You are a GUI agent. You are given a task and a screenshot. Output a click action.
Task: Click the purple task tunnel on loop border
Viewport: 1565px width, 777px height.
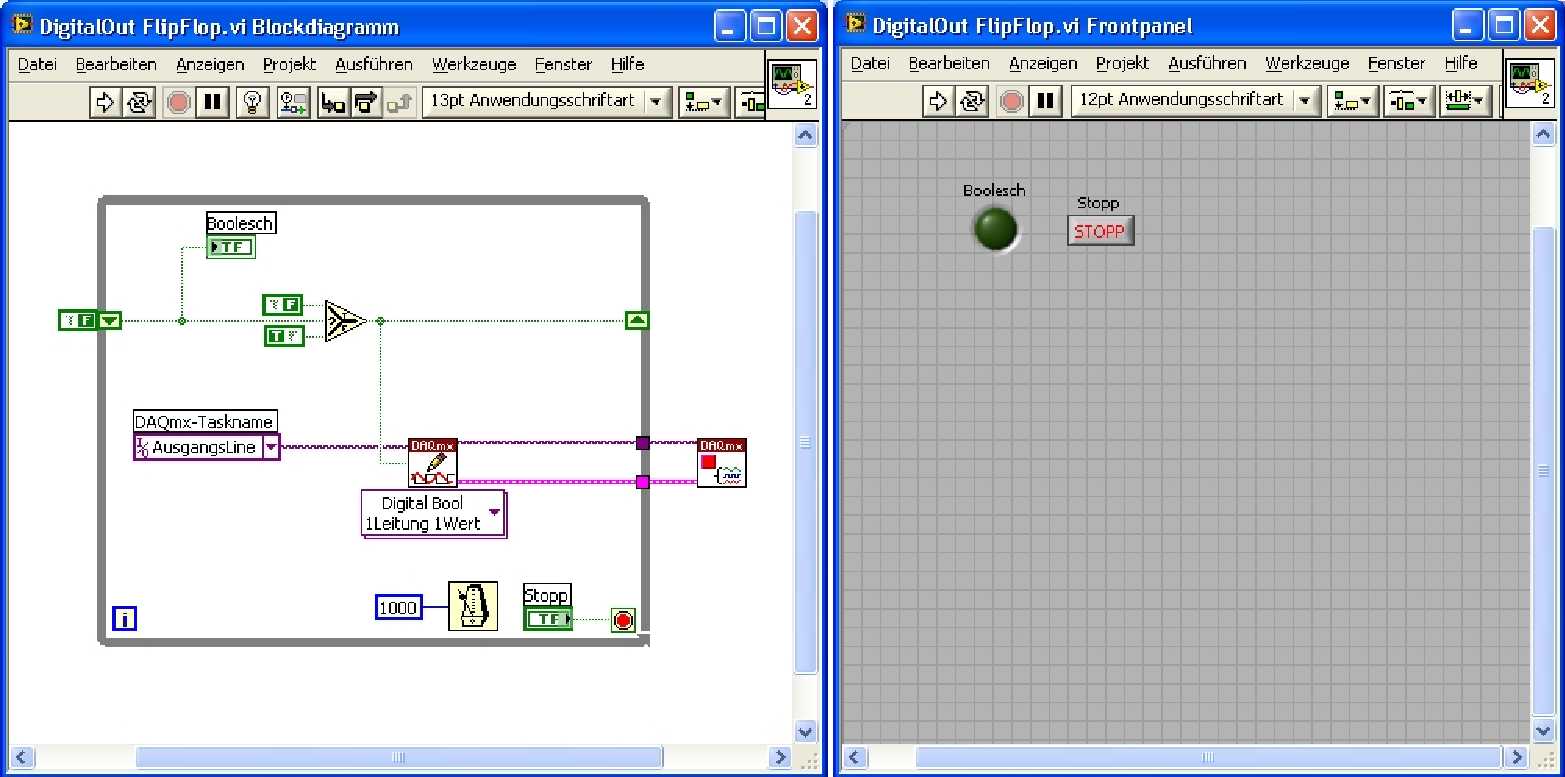[643, 443]
